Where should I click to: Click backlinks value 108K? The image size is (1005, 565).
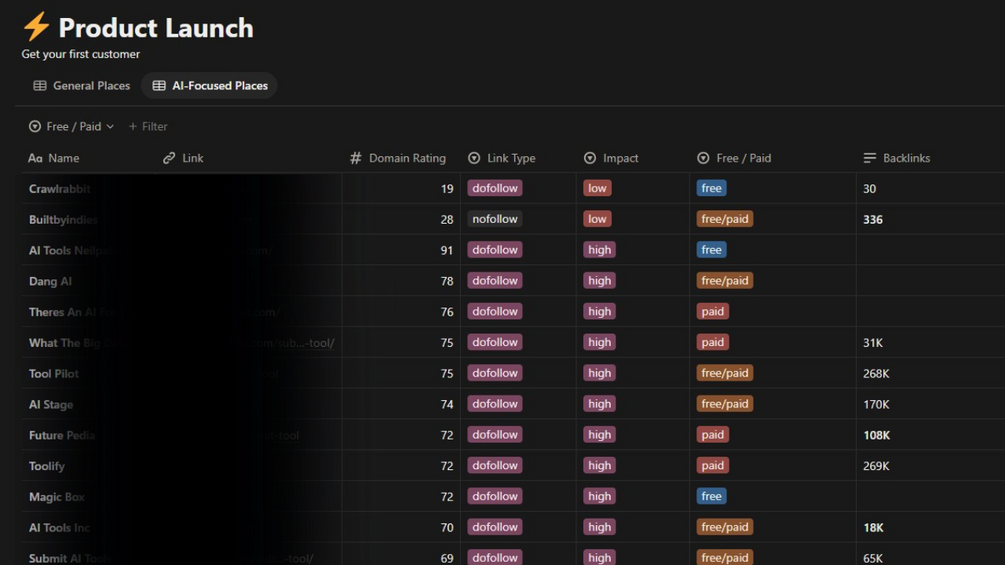(x=877, y=435)
